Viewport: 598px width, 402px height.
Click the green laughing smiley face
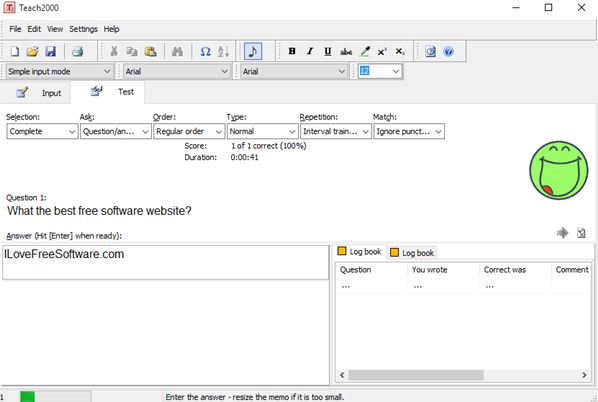point(559,170)
